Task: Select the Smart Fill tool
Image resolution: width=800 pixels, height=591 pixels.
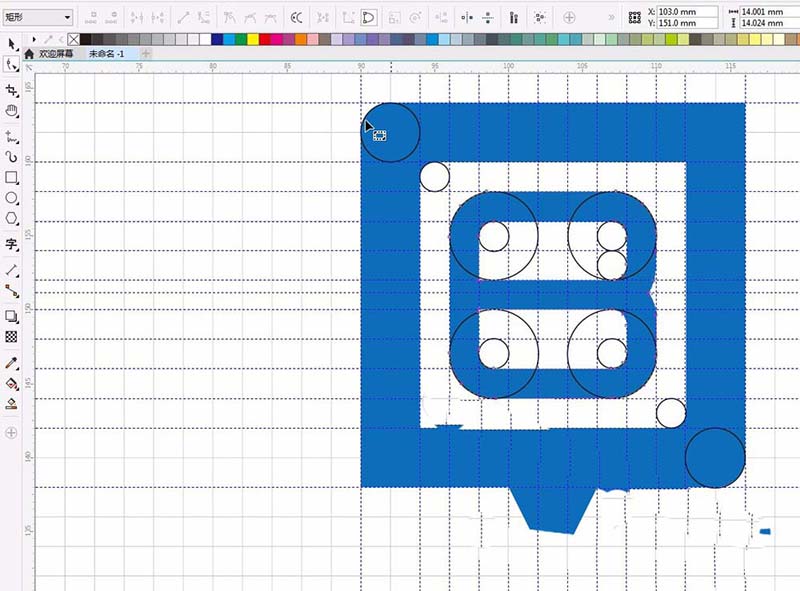Action: point(11,404)
